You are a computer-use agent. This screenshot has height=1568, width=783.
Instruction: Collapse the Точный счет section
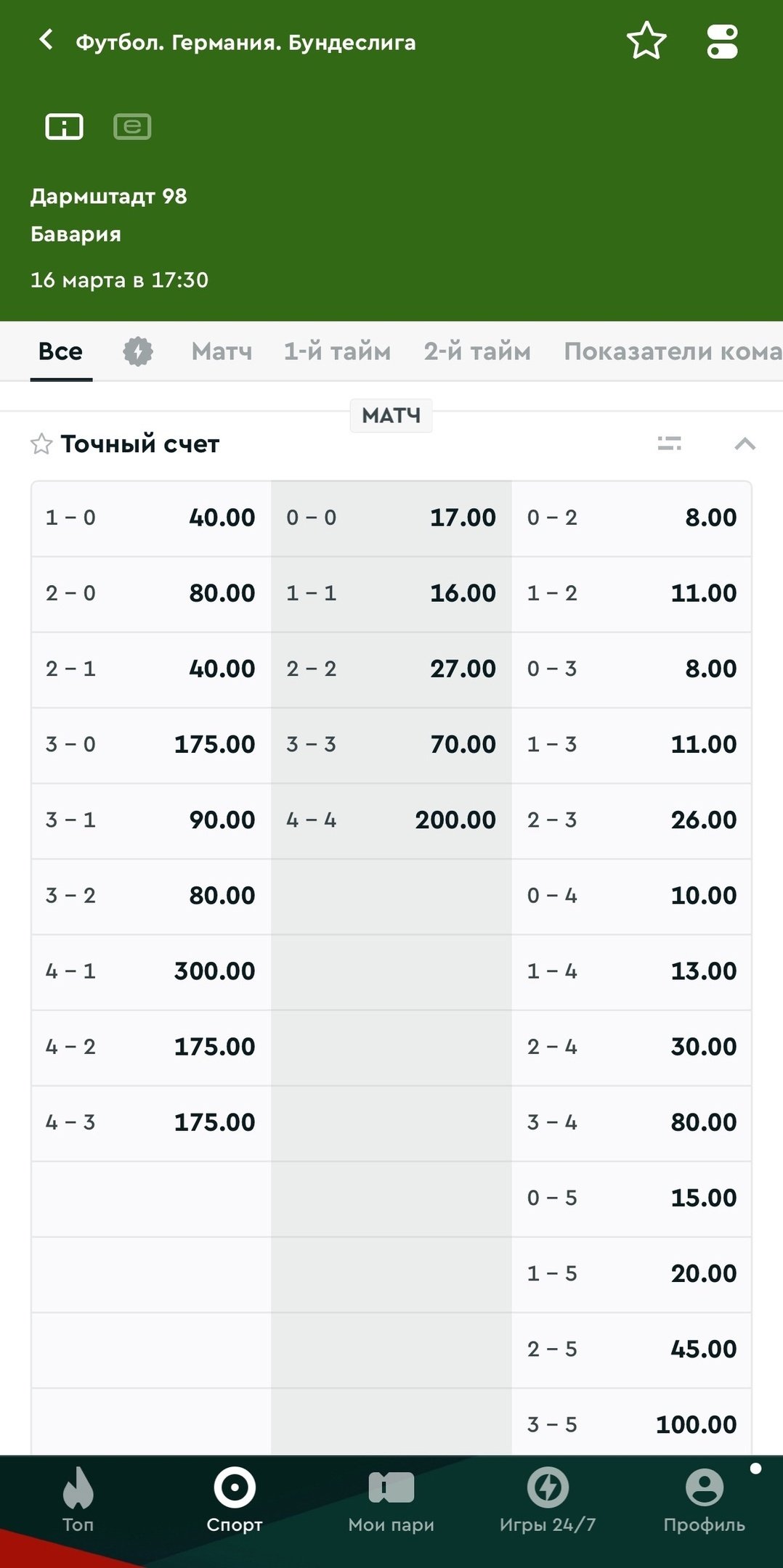[745, 444]
